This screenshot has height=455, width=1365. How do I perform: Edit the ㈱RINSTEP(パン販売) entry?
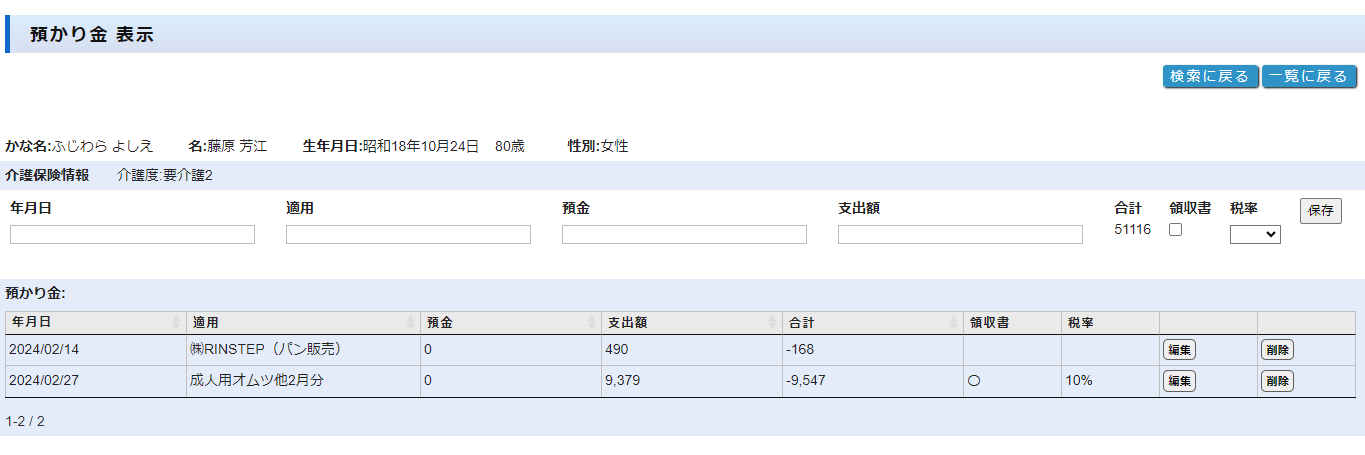pyautogui.click(x=1179, y=350)
